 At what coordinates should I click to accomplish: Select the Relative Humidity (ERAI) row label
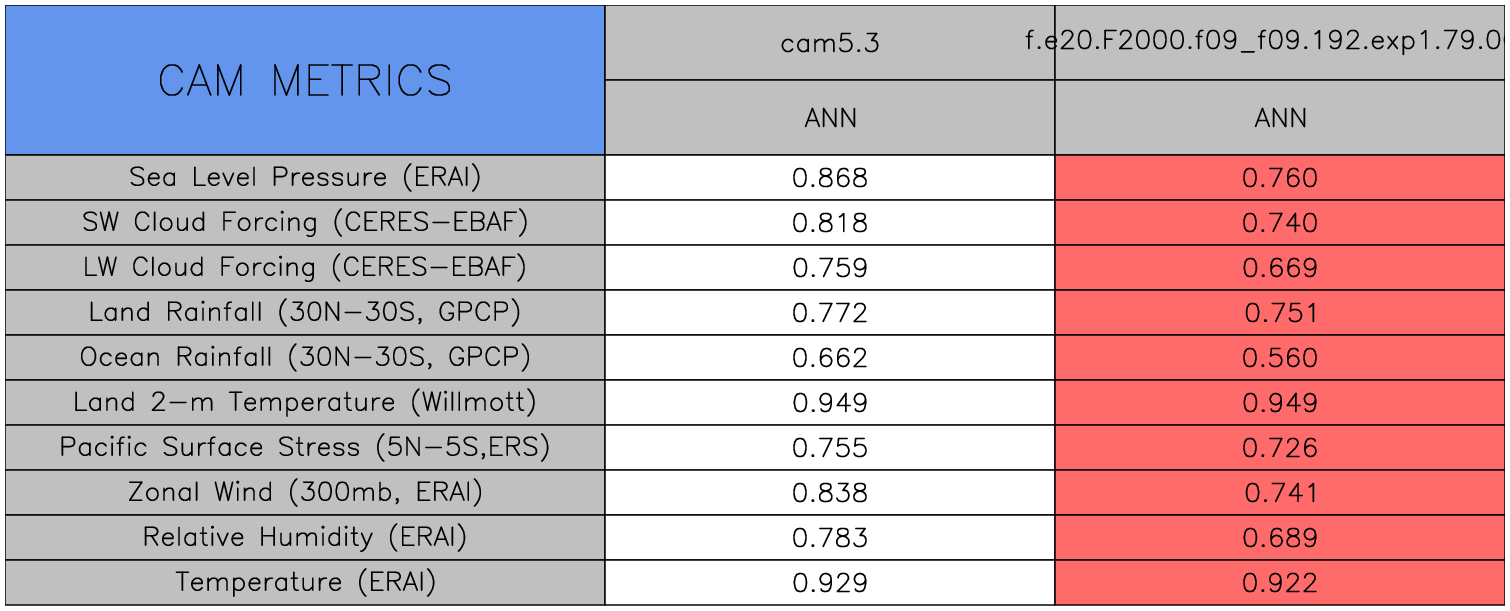click(305, 538)
